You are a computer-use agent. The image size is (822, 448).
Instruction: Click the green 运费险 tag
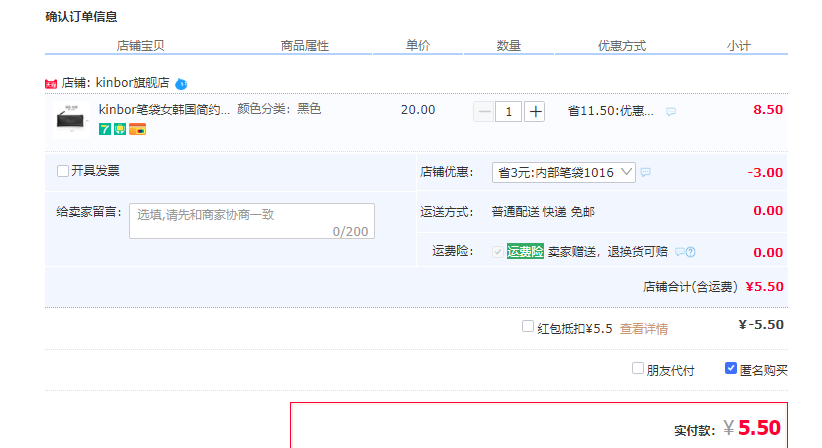pyautogui.click(x=525, y=252)
